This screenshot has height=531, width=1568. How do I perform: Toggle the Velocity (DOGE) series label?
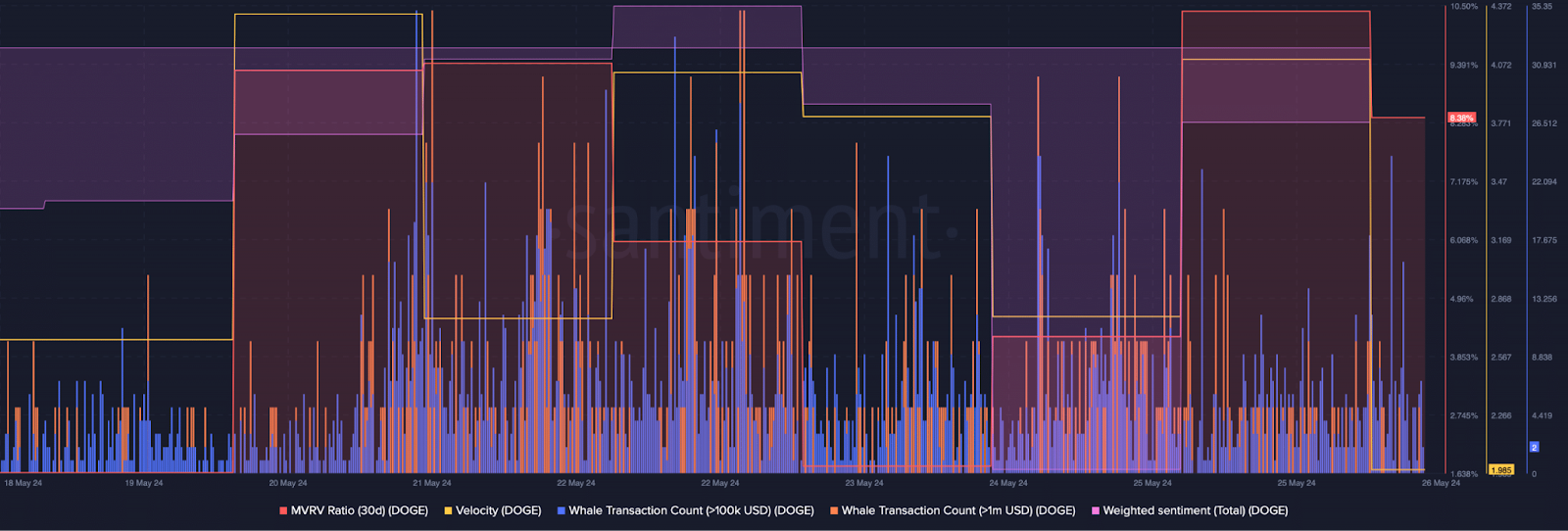point(498,510)
